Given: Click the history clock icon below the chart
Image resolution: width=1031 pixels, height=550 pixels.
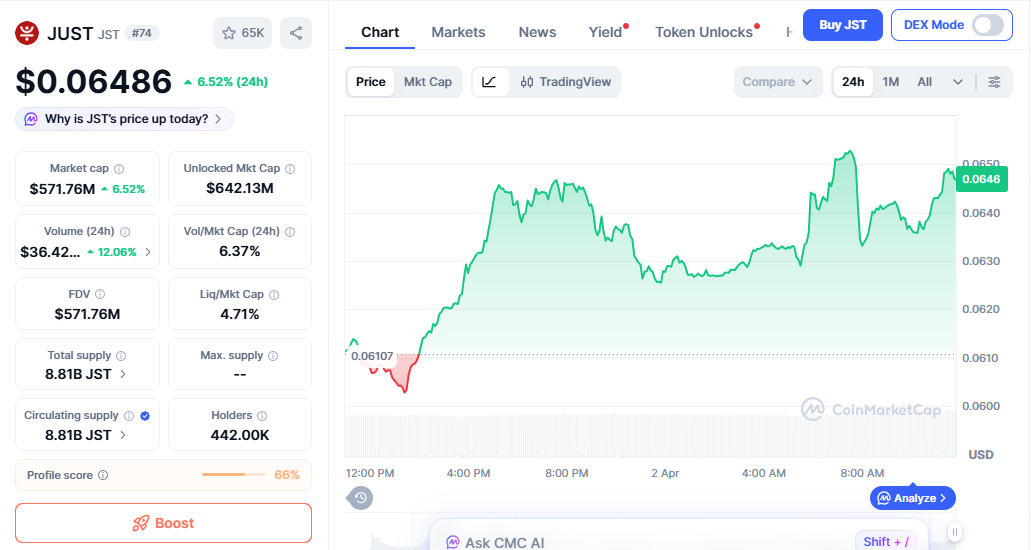Looking at the screenshot, I should click(x=361, y=497).
